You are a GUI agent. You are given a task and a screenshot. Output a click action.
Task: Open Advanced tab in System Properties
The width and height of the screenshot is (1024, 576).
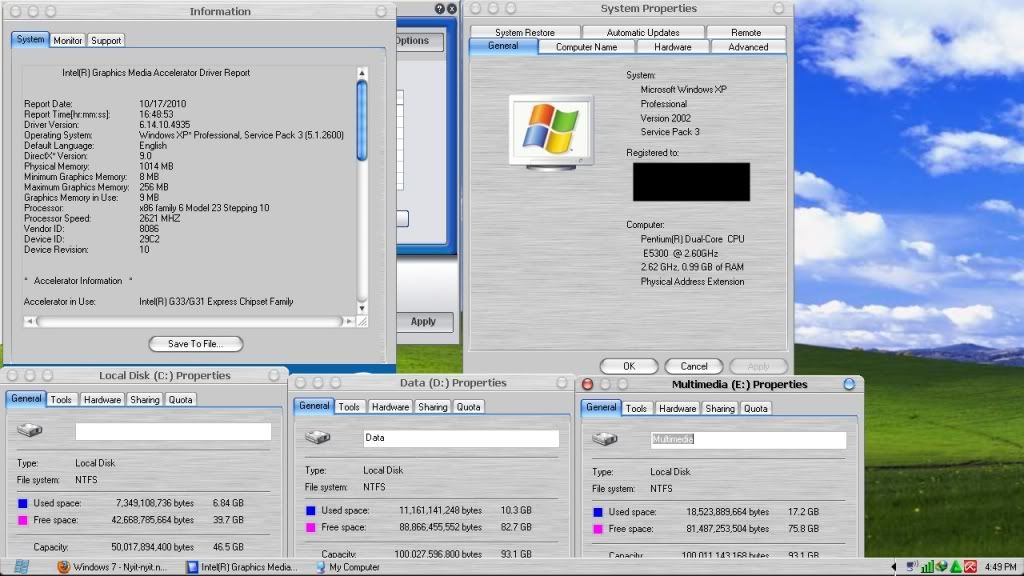748,47
